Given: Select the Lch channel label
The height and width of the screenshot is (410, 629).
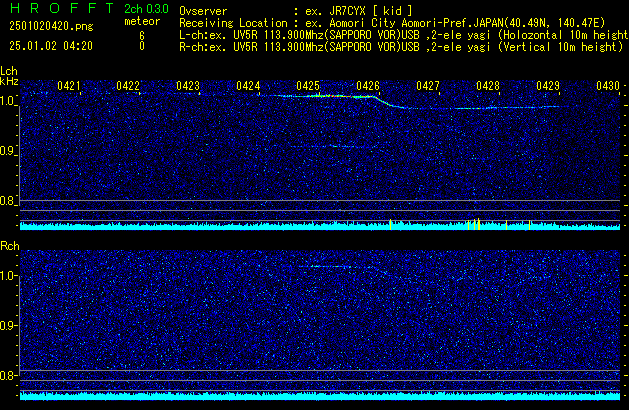Looking at the screenshot, I should 9,71.
